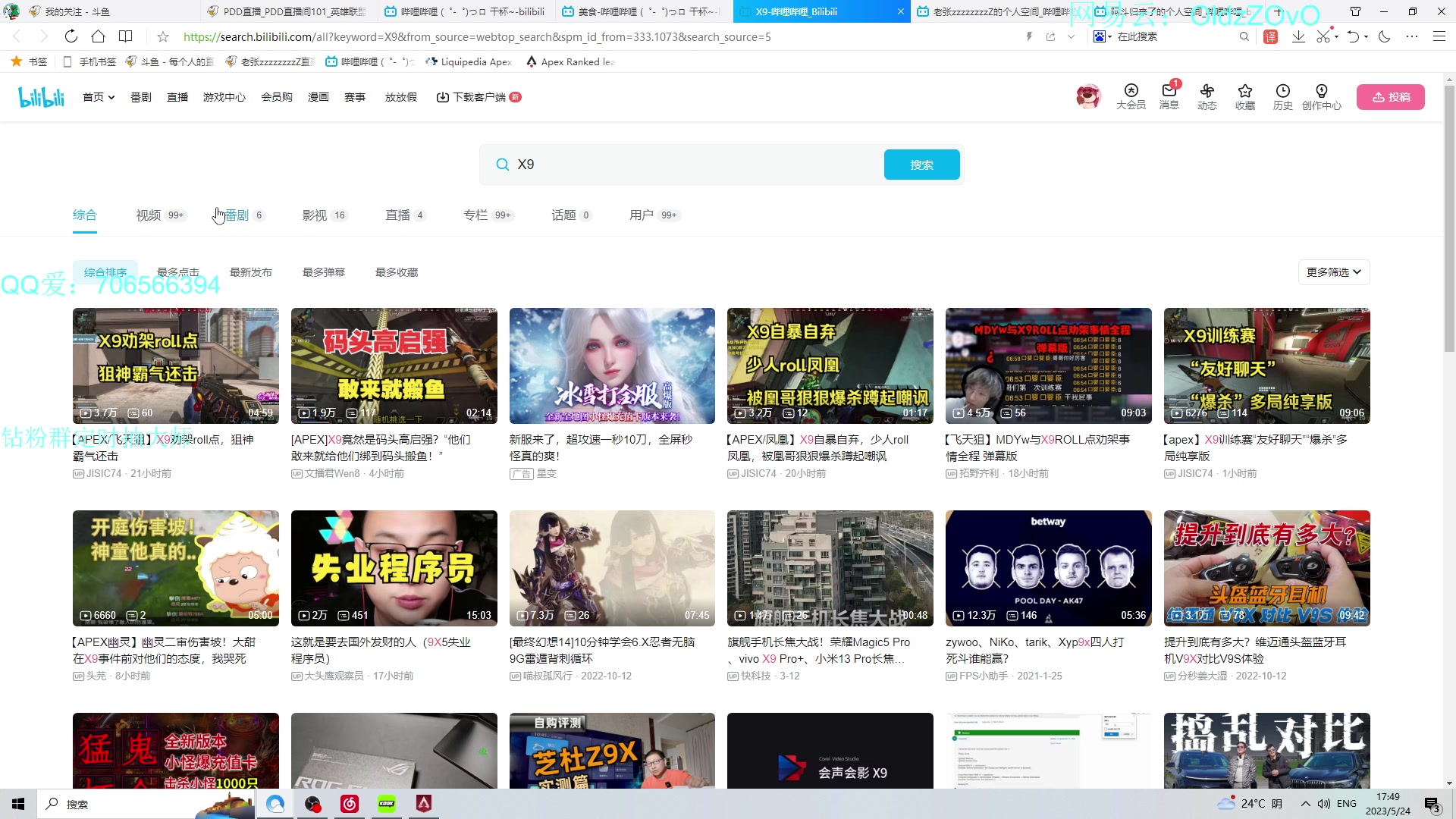Expand undo history dropdown arrow
The image size is (1456, 819).
[1366, 36]
